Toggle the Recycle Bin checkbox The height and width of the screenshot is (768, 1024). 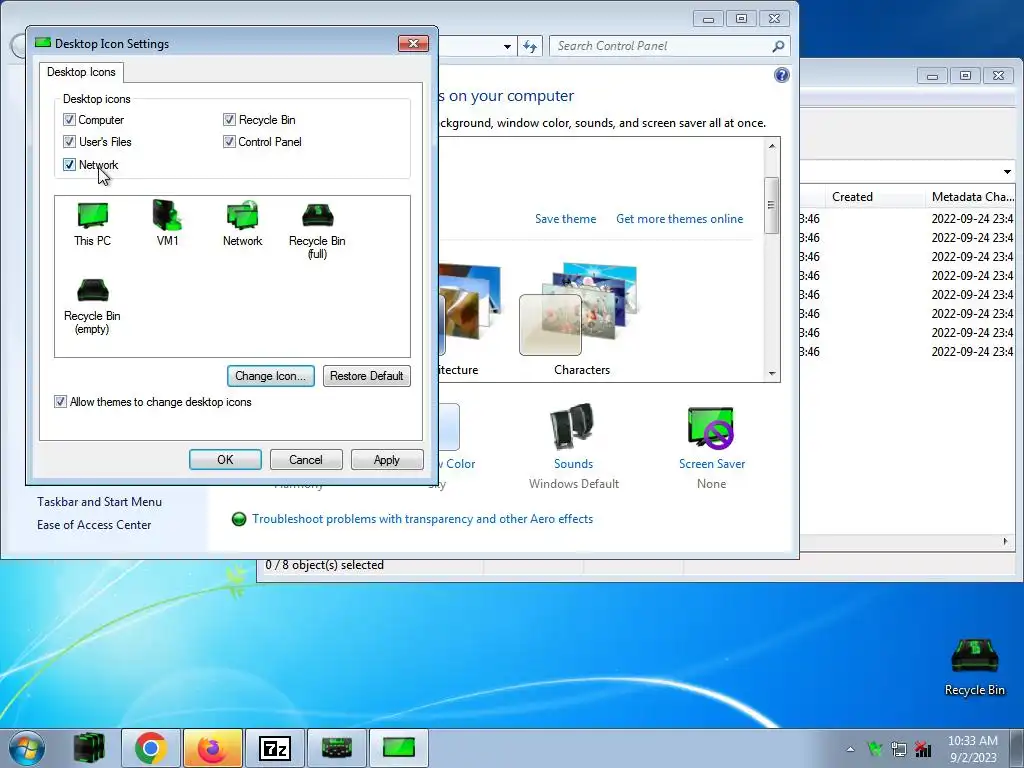tap(229, 120)
